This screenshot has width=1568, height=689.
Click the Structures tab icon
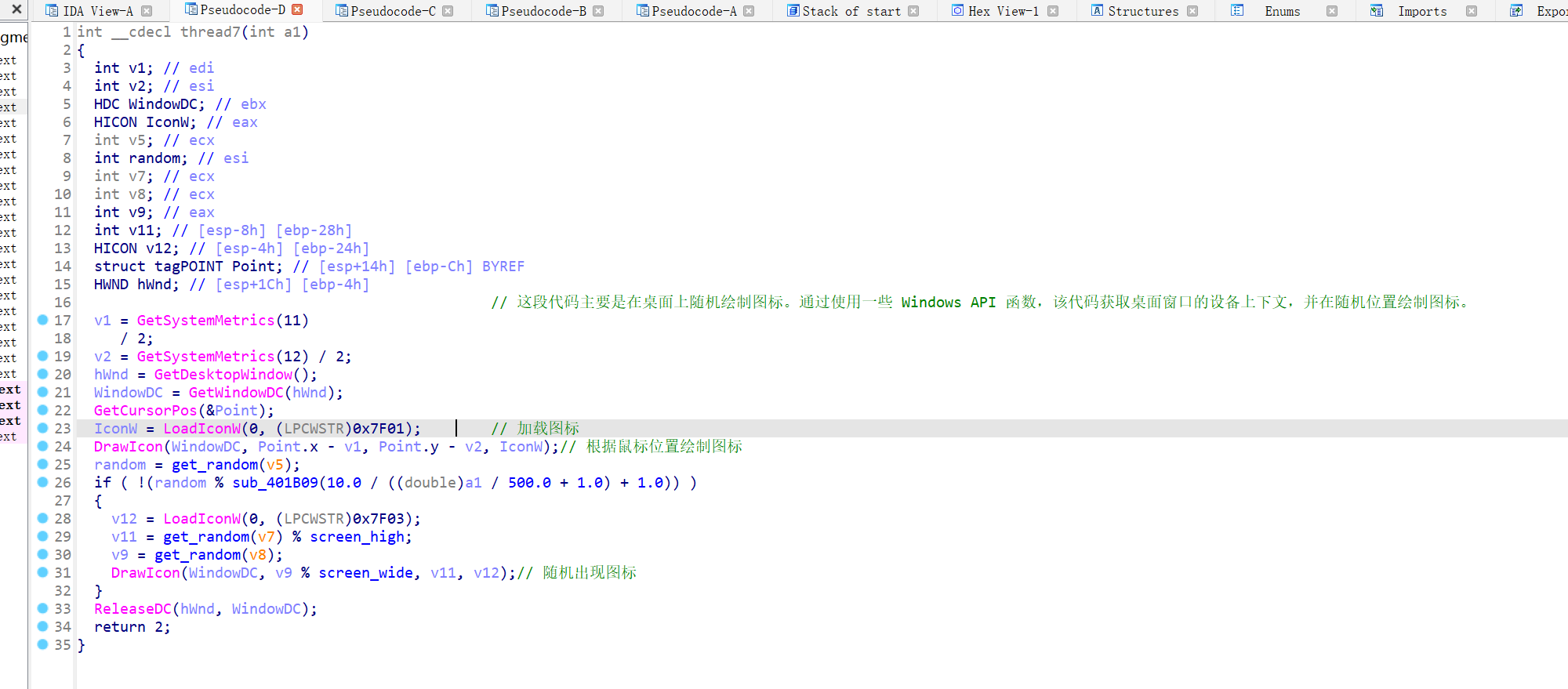coord(1097,11)
